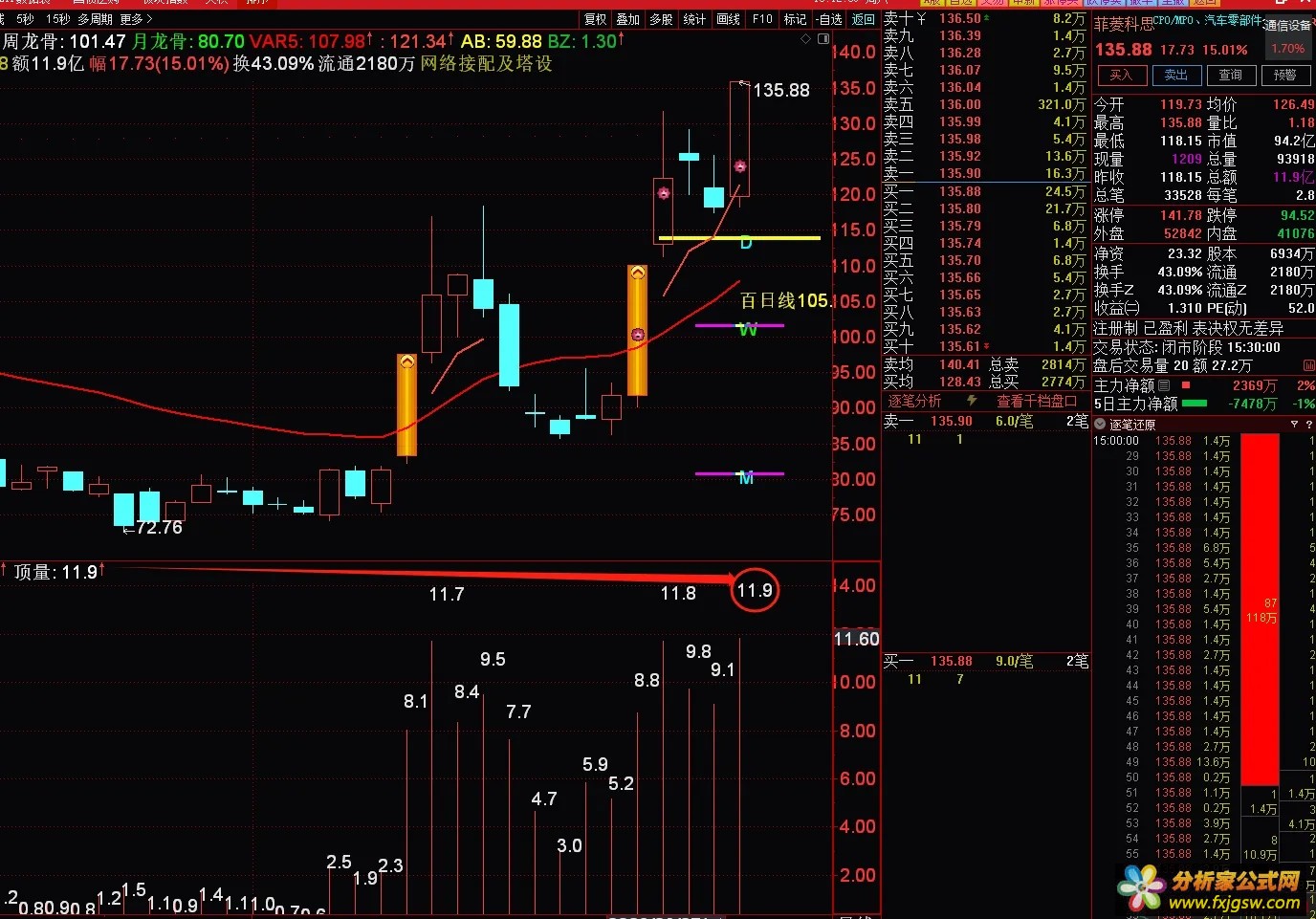Click the large red bar in 逐笔还原 list
This screenshot has width=1316, height=919.
1260,608
